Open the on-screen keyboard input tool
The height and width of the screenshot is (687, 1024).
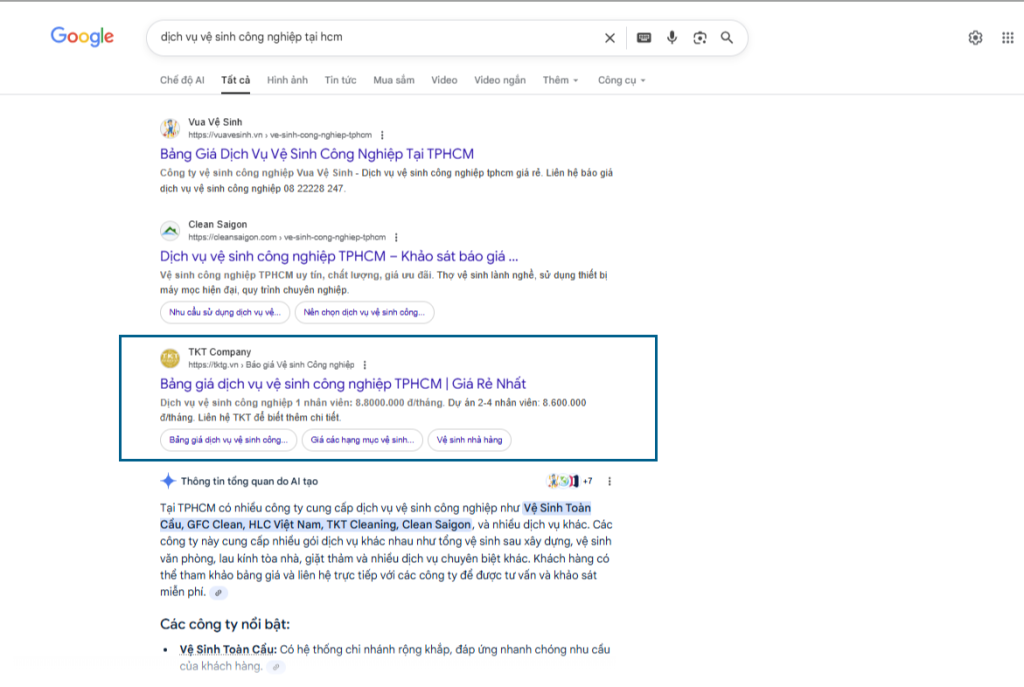pyautogui.click(x=644, y=38)
